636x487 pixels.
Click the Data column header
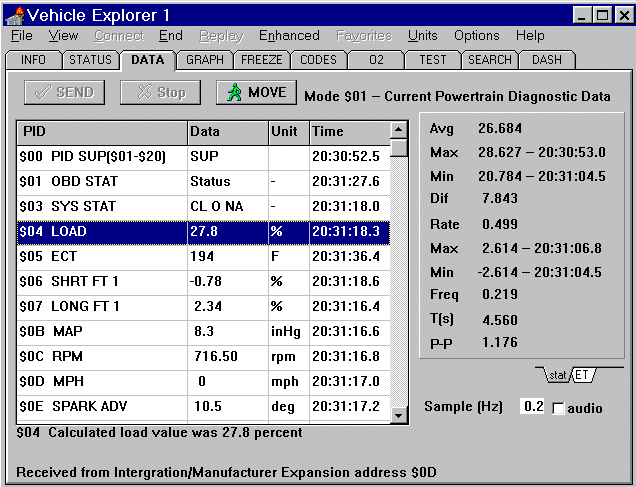click(226, 132)
